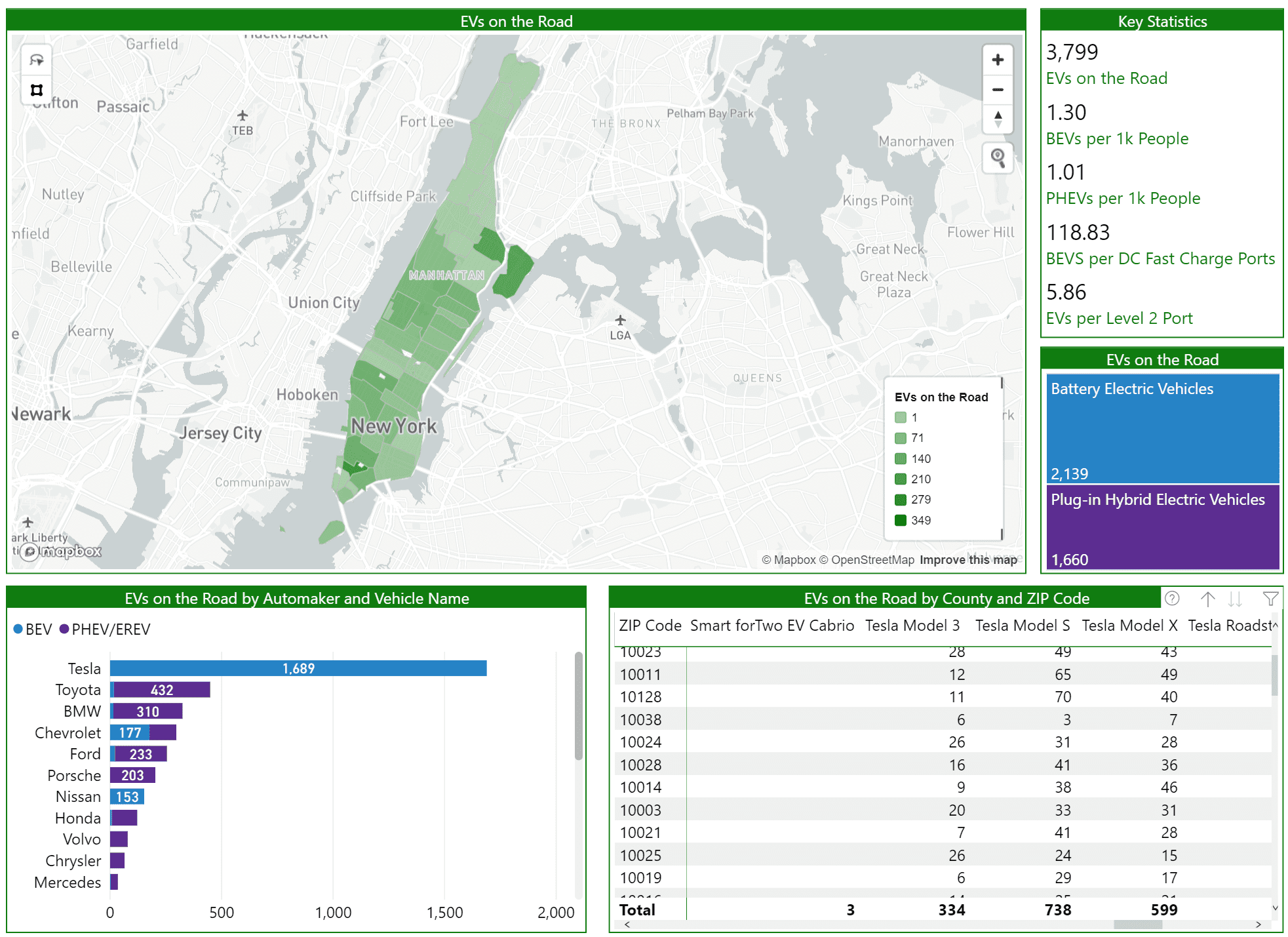Image resolution: width=1288 pixels, height=937 pixels.
Task: Zoom in on the map
Action: click(x=997, y=60)
